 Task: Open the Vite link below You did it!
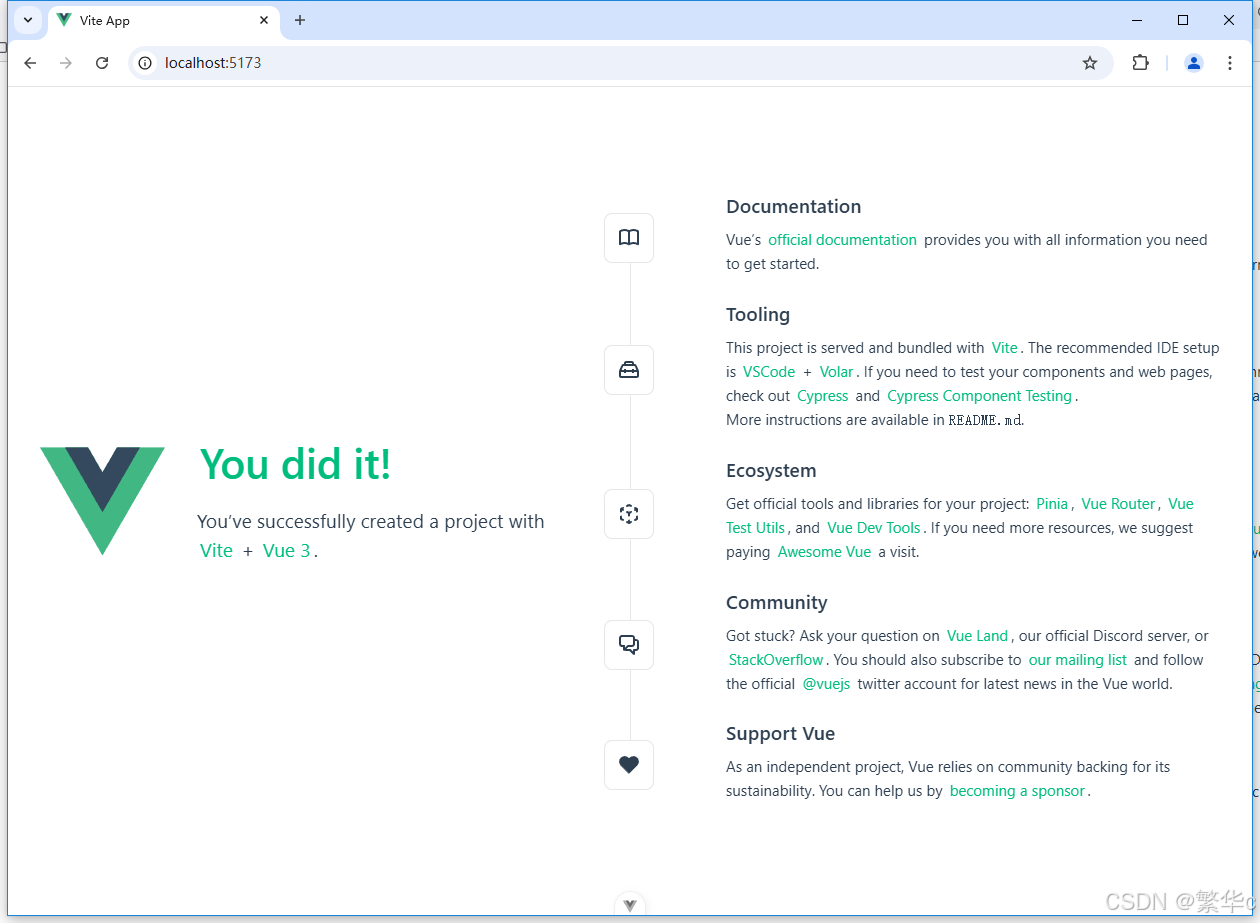[216, 551]
